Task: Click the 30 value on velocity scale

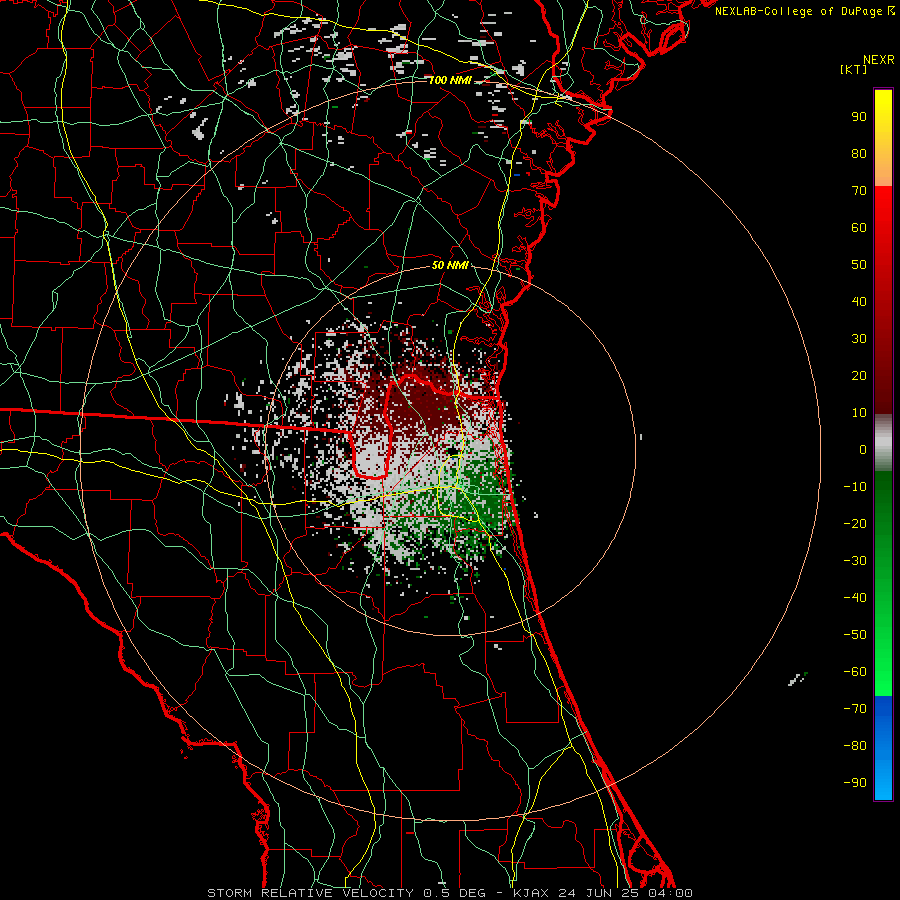Action: [859, 339]
